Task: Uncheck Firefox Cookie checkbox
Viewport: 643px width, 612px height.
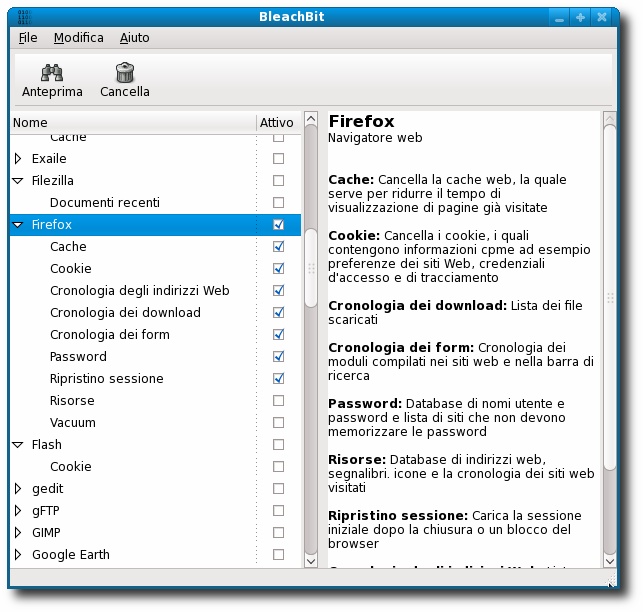Action: [278, 268]
